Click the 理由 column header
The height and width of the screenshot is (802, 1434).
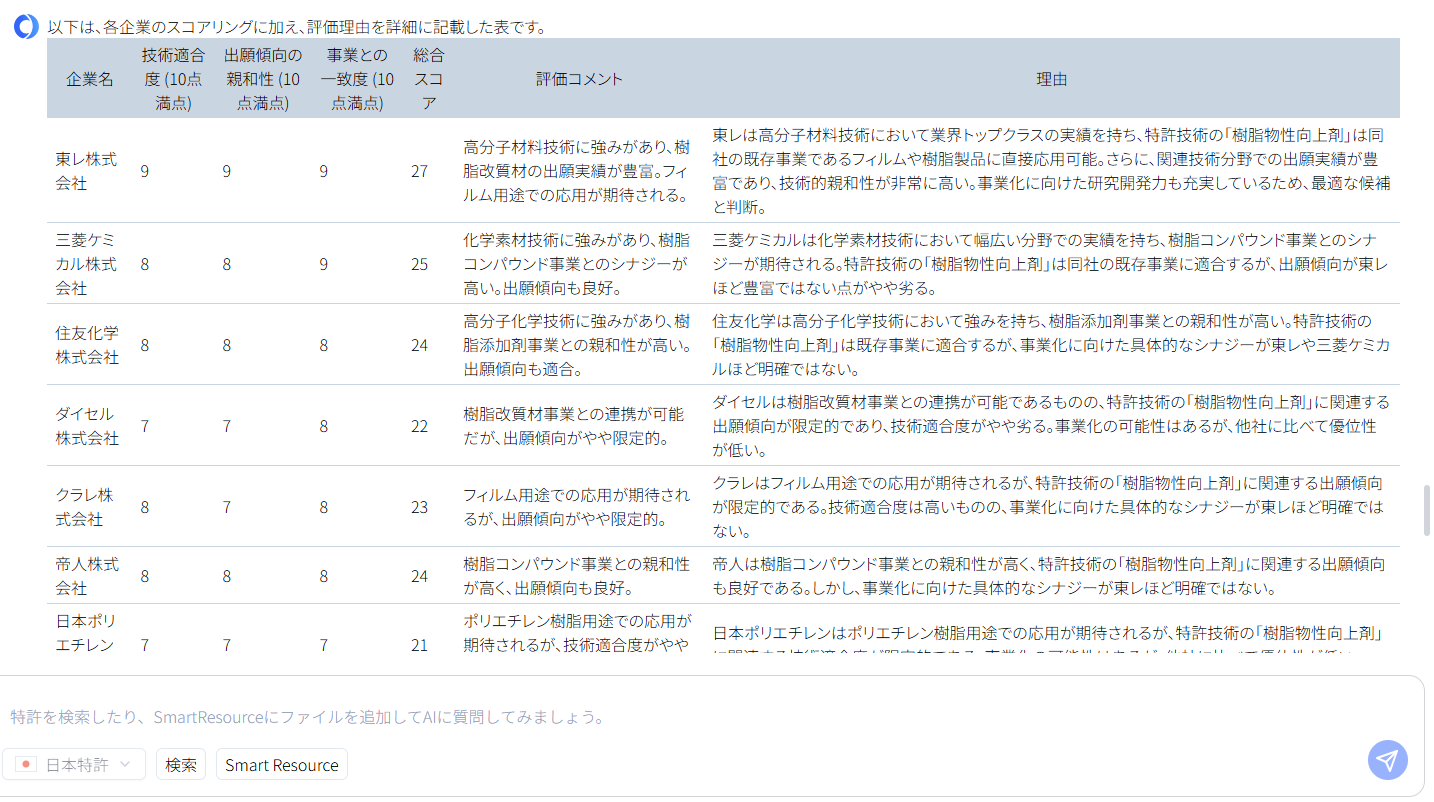(1052, 79)
